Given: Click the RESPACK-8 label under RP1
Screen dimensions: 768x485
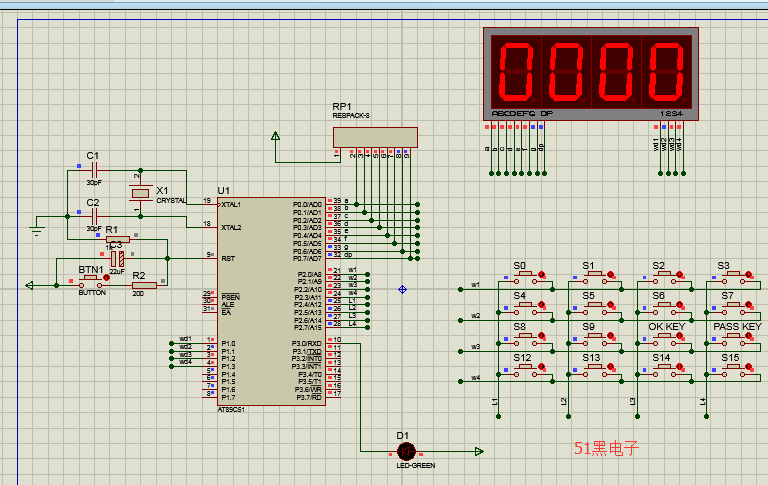Looking at the screenshot, I should [x=351, y=116].
